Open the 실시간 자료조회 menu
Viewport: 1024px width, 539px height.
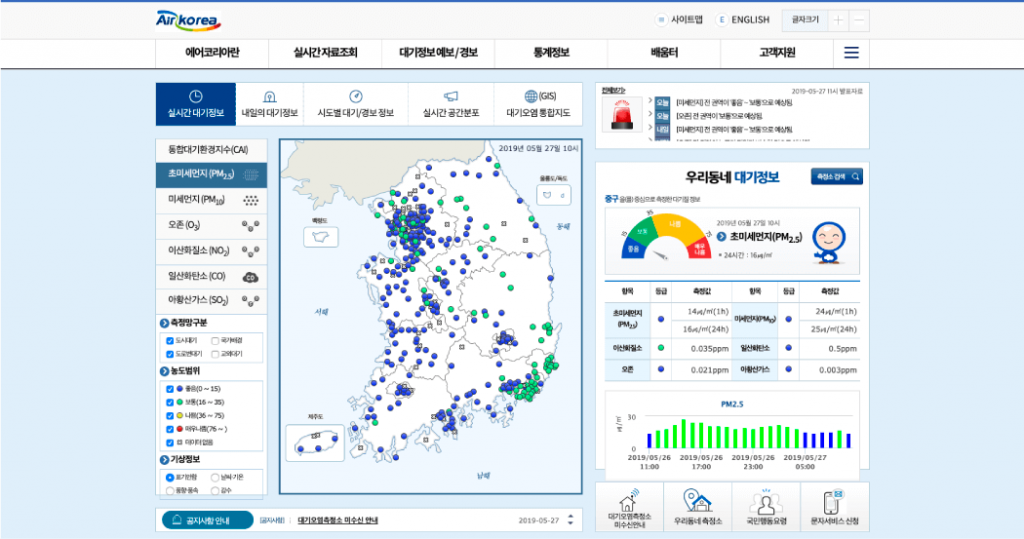[325, 53]
